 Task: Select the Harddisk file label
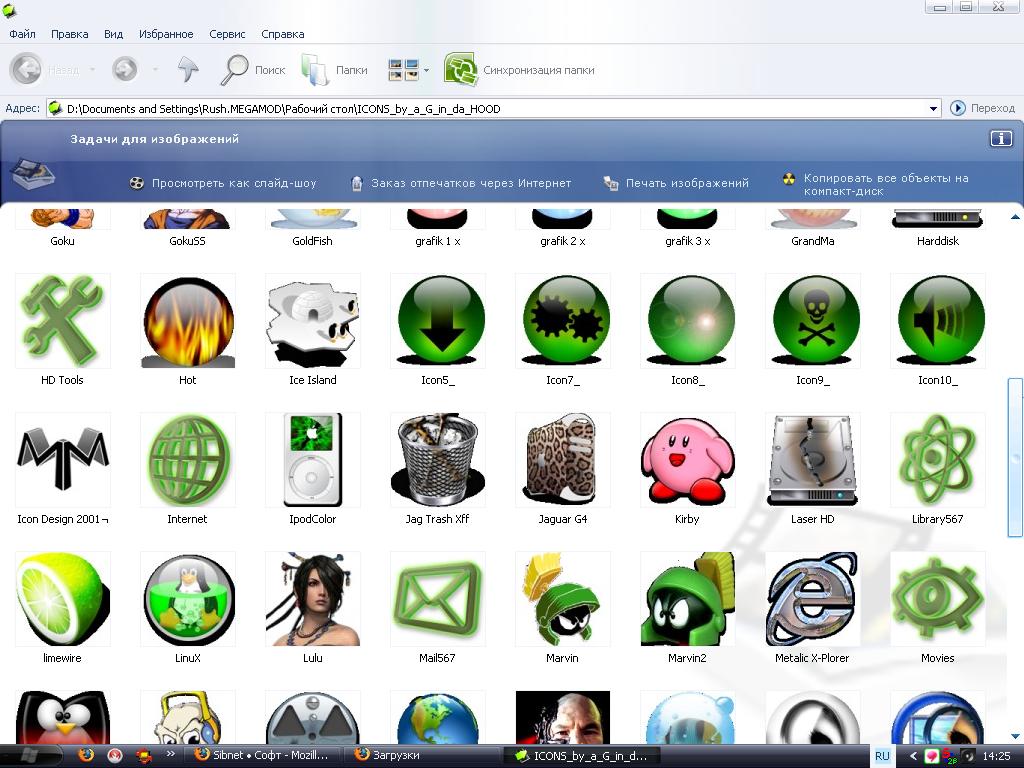(938, 241)
